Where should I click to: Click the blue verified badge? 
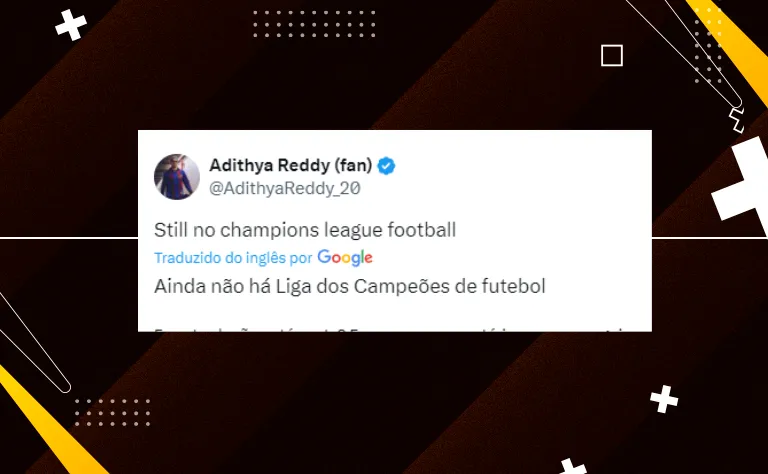point(386,166)
